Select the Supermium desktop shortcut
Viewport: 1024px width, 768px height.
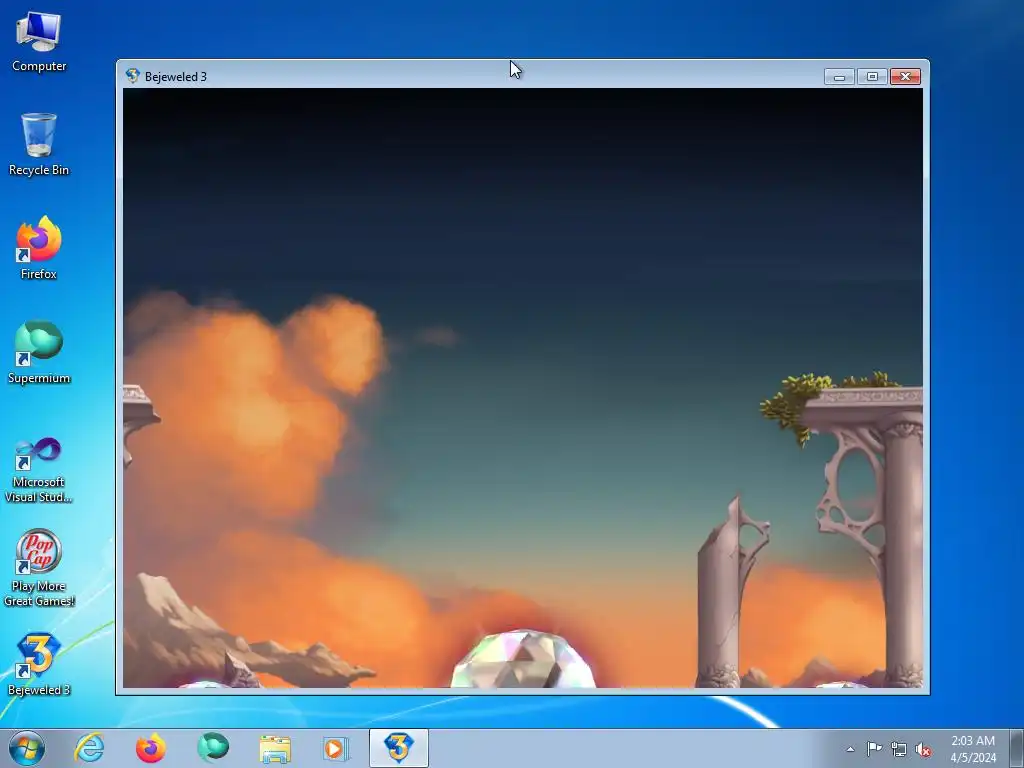coord(39,352)
